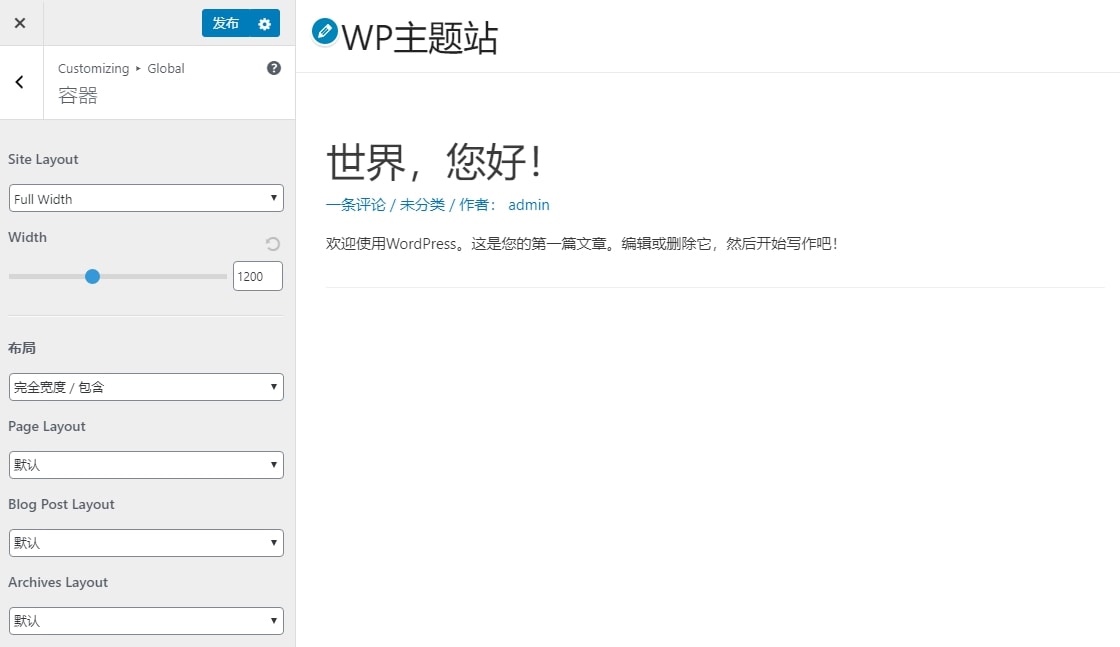The image size is (1120, 647).
Task: Select Global in the breadcrumb path
Action: 165,68
